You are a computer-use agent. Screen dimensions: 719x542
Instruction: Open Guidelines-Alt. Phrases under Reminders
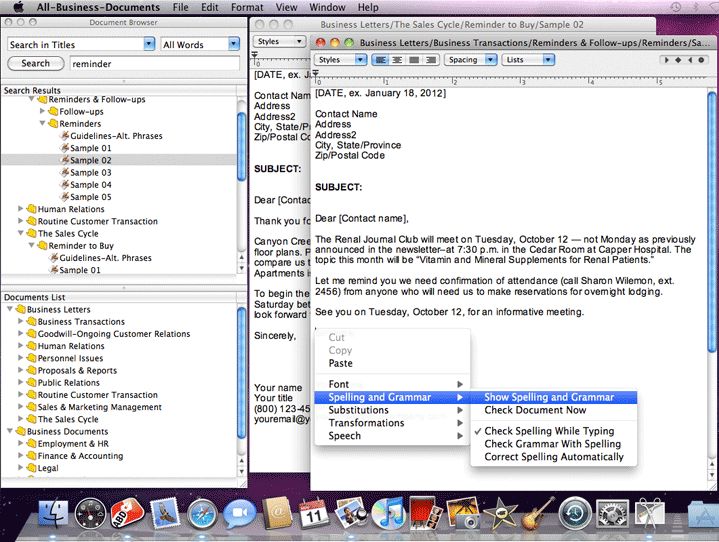116,136
